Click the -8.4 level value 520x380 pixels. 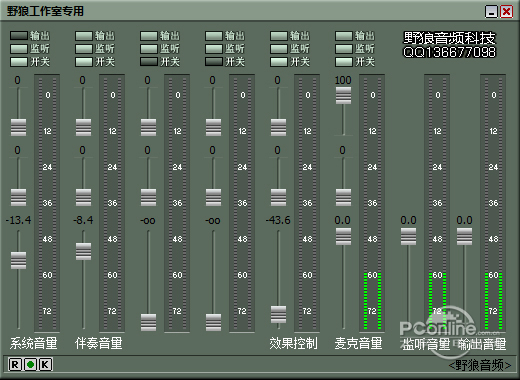coord(83,220)
